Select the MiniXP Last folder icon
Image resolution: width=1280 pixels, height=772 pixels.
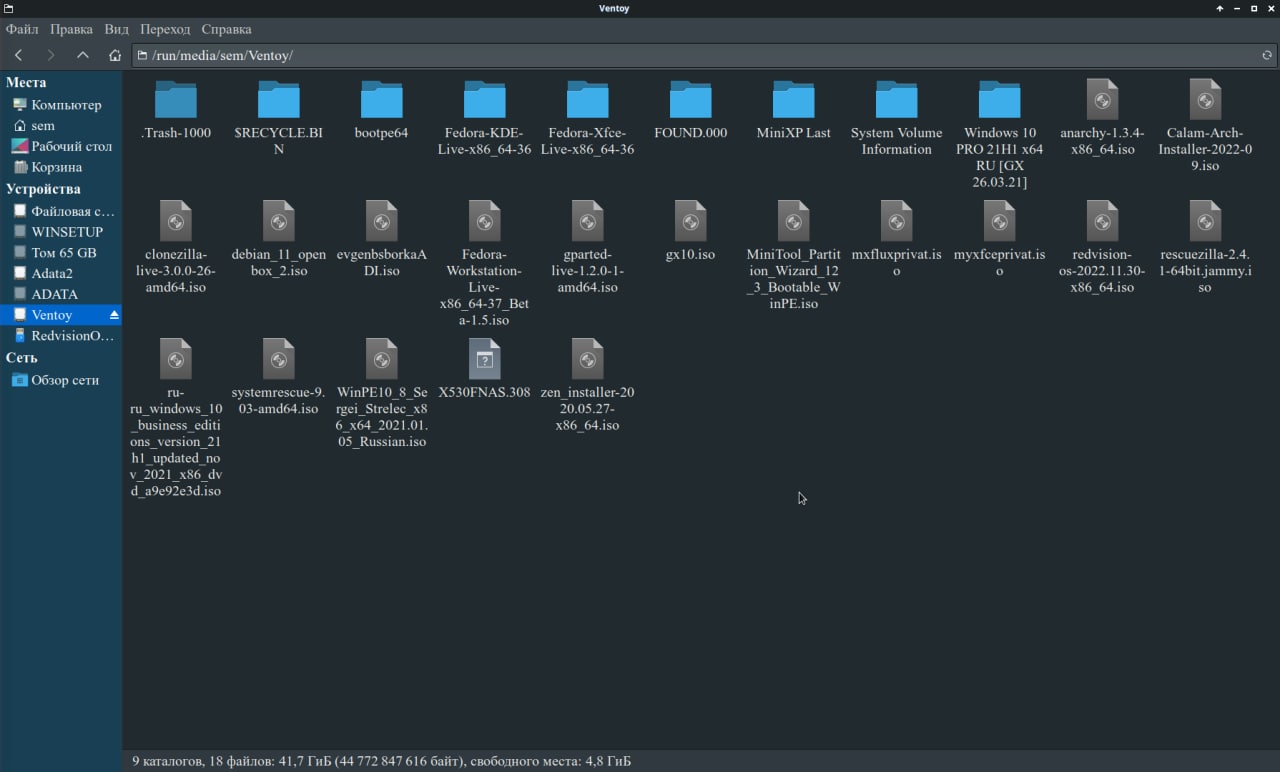point(794,100)
